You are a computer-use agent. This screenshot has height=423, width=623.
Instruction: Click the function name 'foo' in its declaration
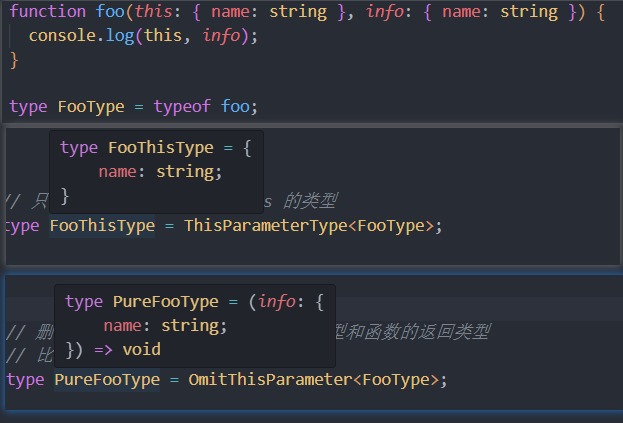pos(110,11)
